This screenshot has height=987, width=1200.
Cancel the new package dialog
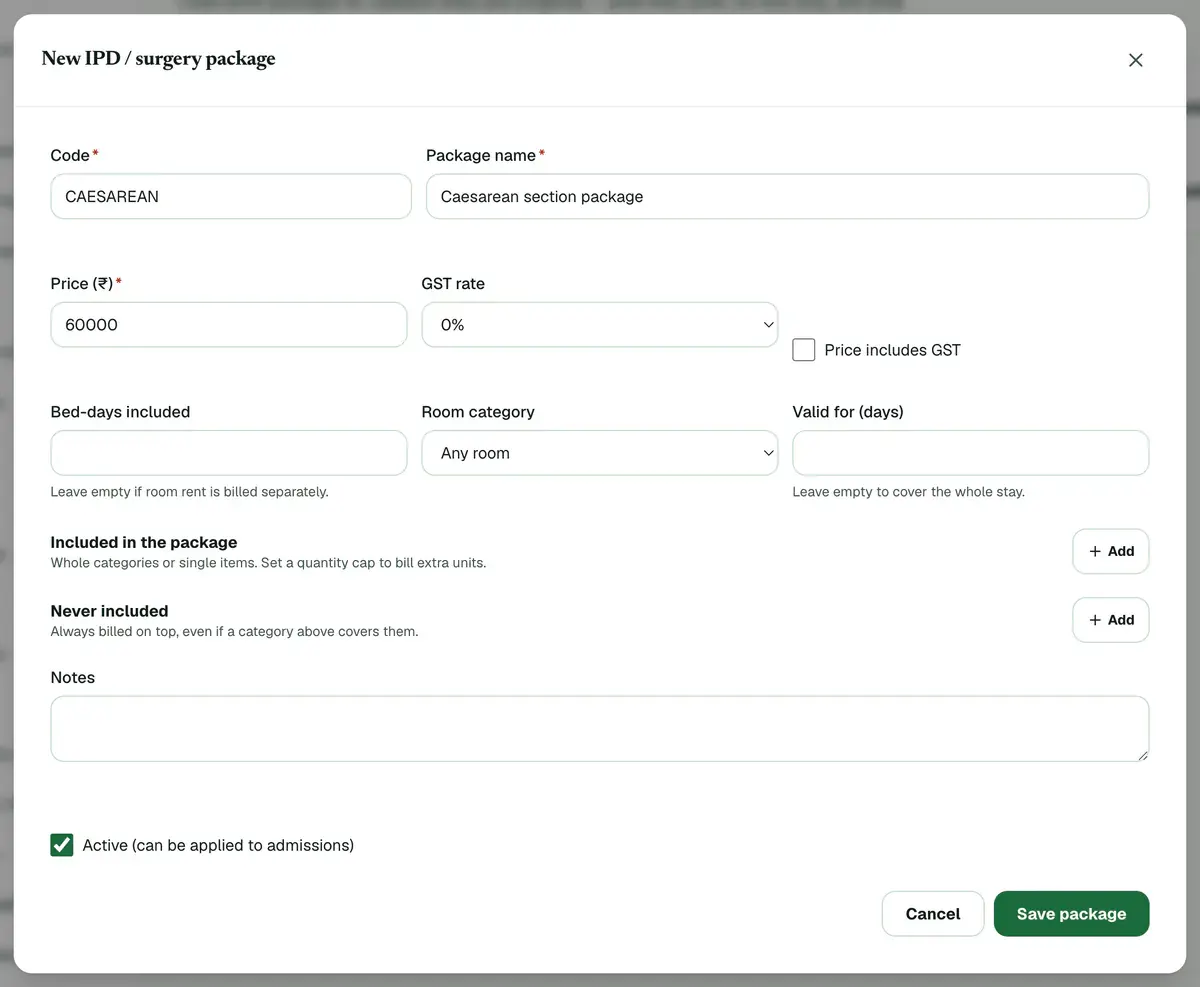tap(933, 914)
